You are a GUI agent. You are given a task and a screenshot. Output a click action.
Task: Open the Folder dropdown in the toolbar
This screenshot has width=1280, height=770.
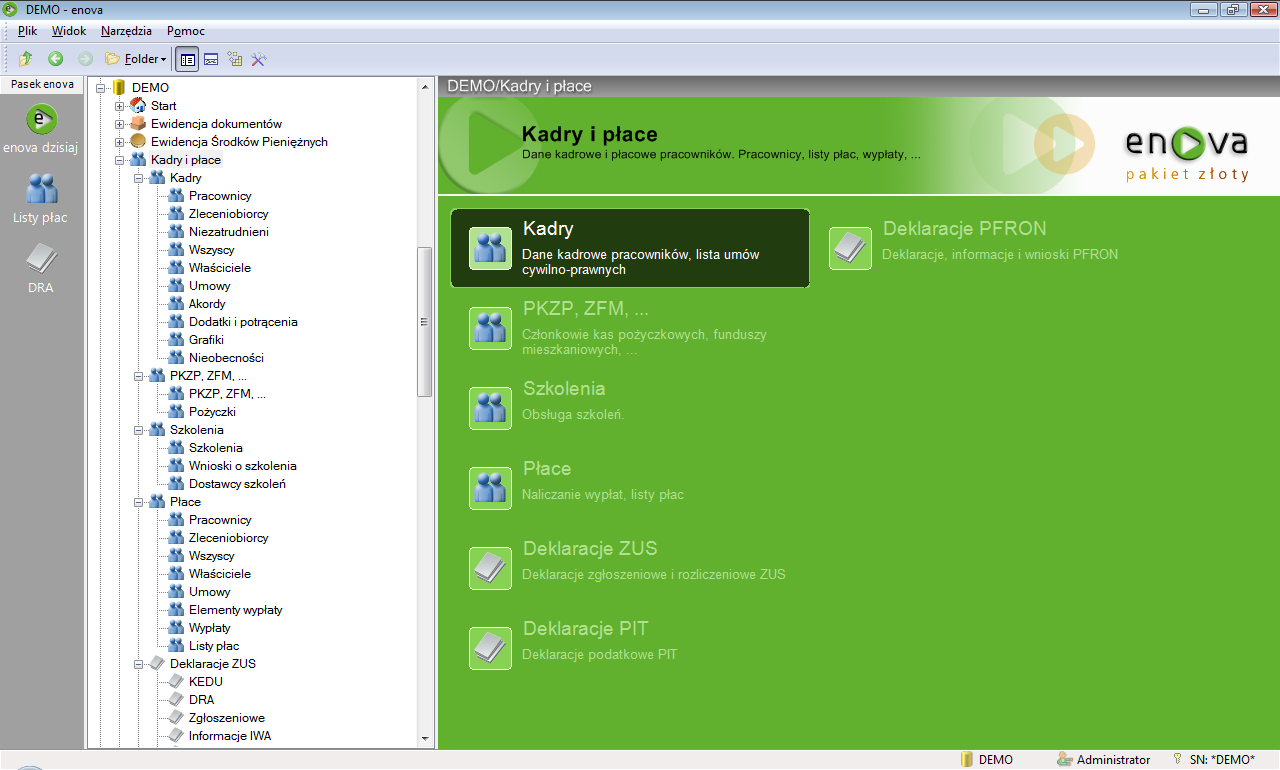point(136,59)
